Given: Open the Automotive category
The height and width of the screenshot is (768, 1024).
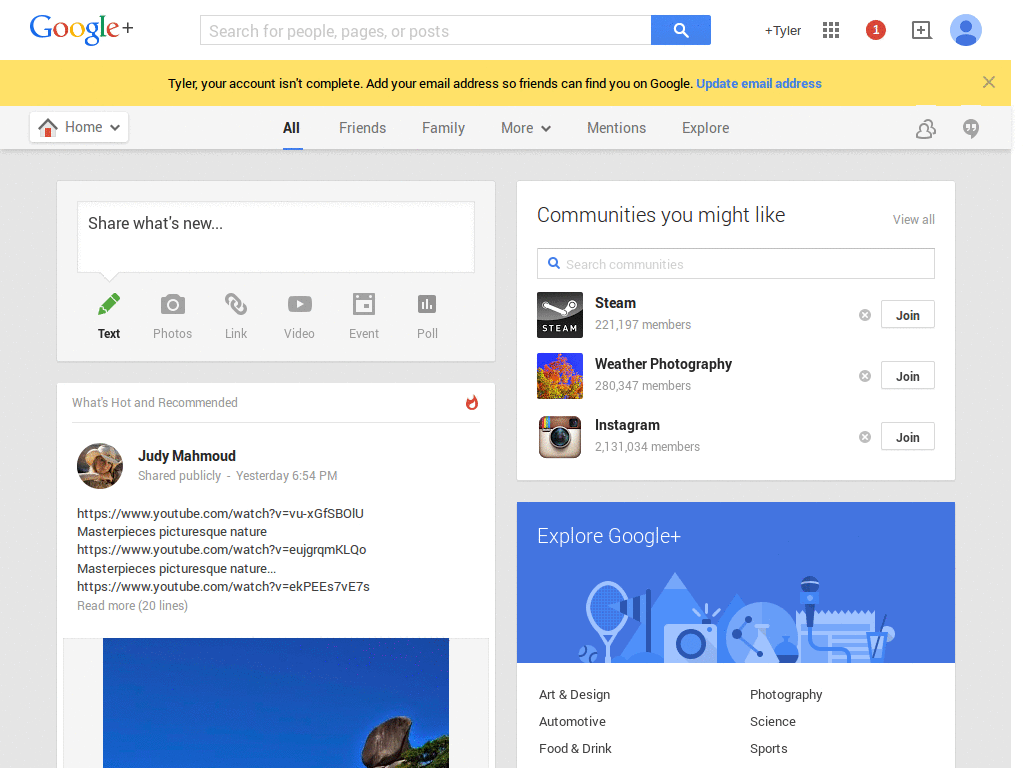Looking at the screenshot, I should pyautogui.click(x=572, y=721).
